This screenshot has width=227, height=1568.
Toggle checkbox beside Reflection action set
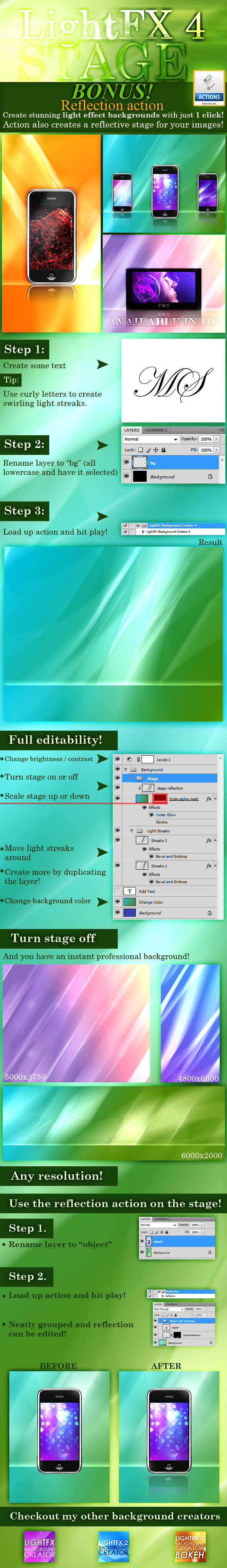(150, 1292)
